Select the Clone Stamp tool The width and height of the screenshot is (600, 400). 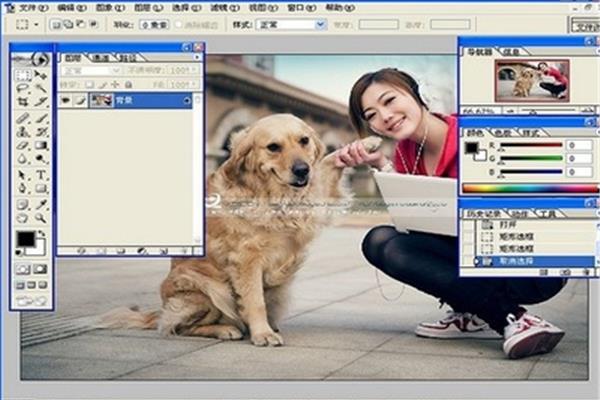pyautogui.click(x=23, y=132)
